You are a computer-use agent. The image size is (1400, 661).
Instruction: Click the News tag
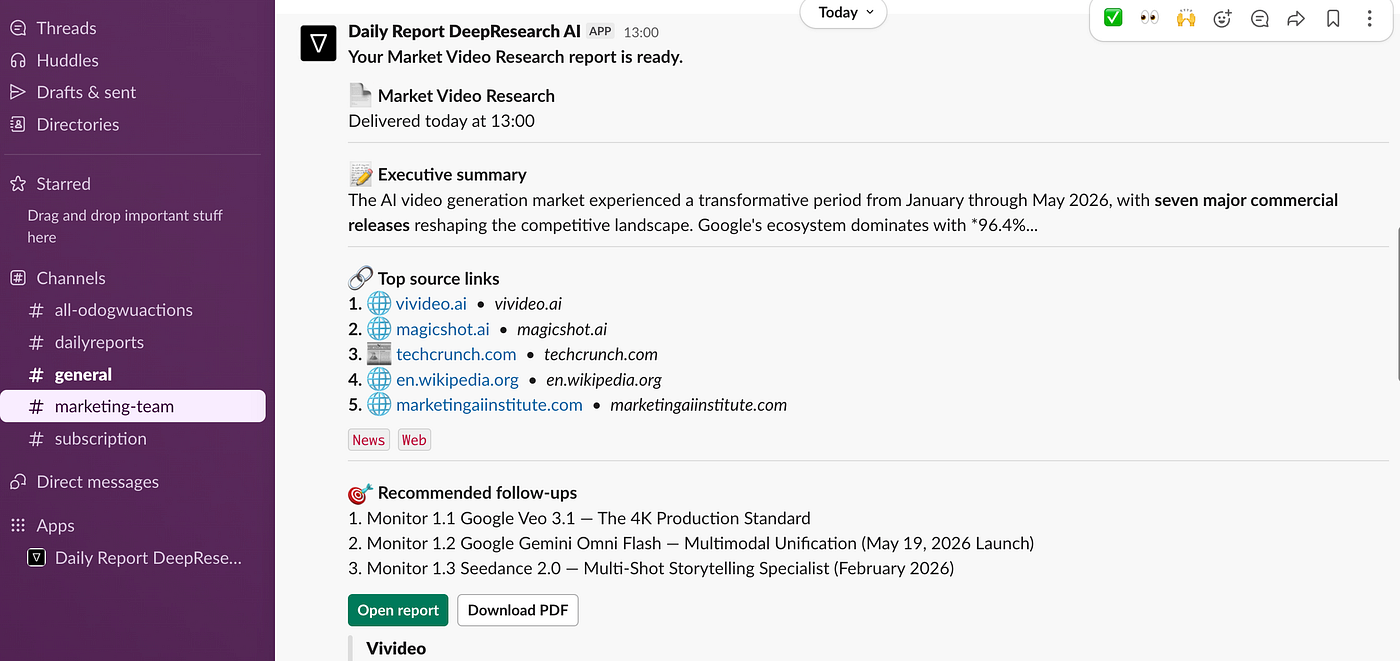369,440
